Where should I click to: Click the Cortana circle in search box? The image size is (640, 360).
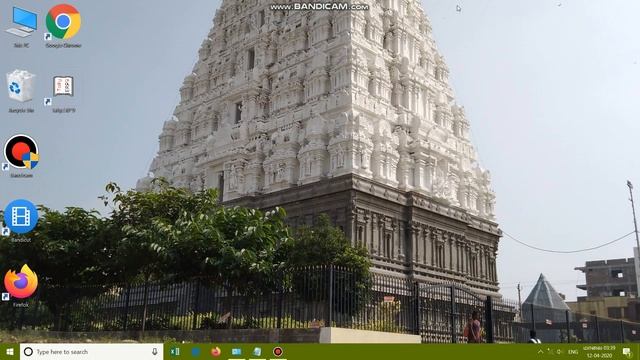pyautogui.click(x=28, y=352)
